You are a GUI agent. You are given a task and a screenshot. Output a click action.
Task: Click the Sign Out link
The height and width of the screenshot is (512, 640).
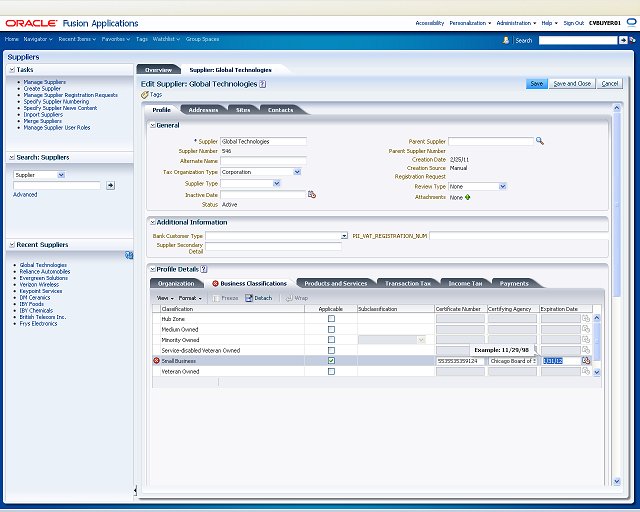pyautogui.click(x=574, y=23)
